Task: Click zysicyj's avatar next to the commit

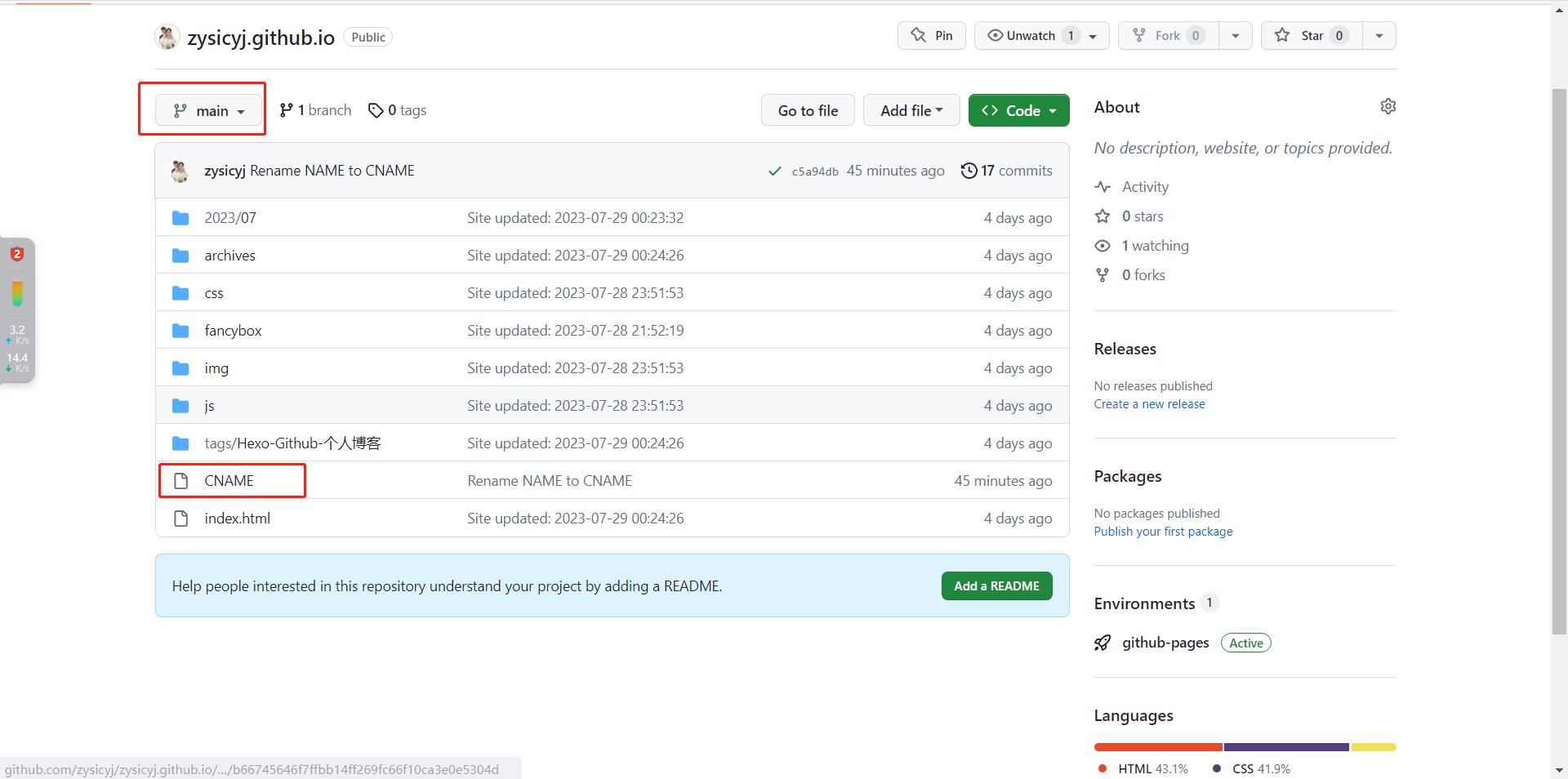Action: (180, 171)
